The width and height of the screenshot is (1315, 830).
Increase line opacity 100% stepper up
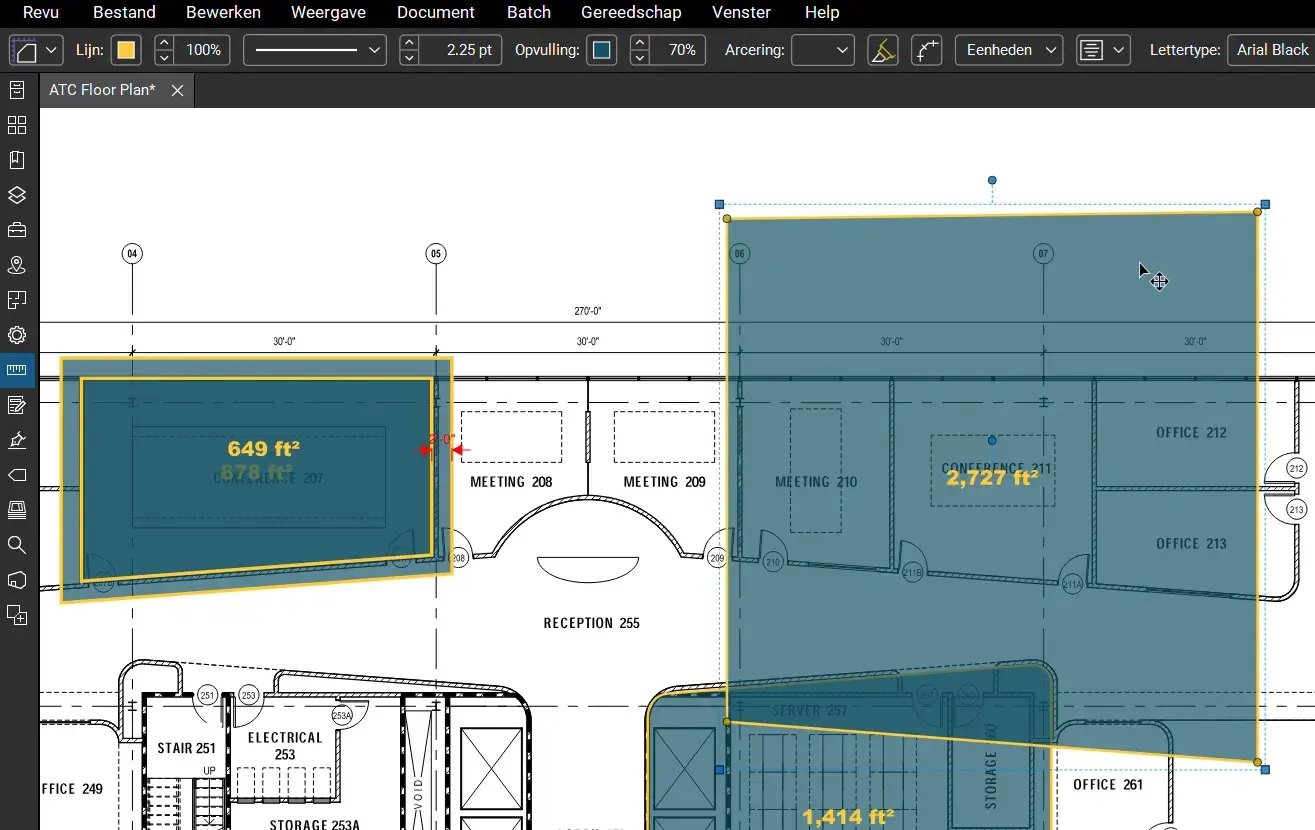165,43
